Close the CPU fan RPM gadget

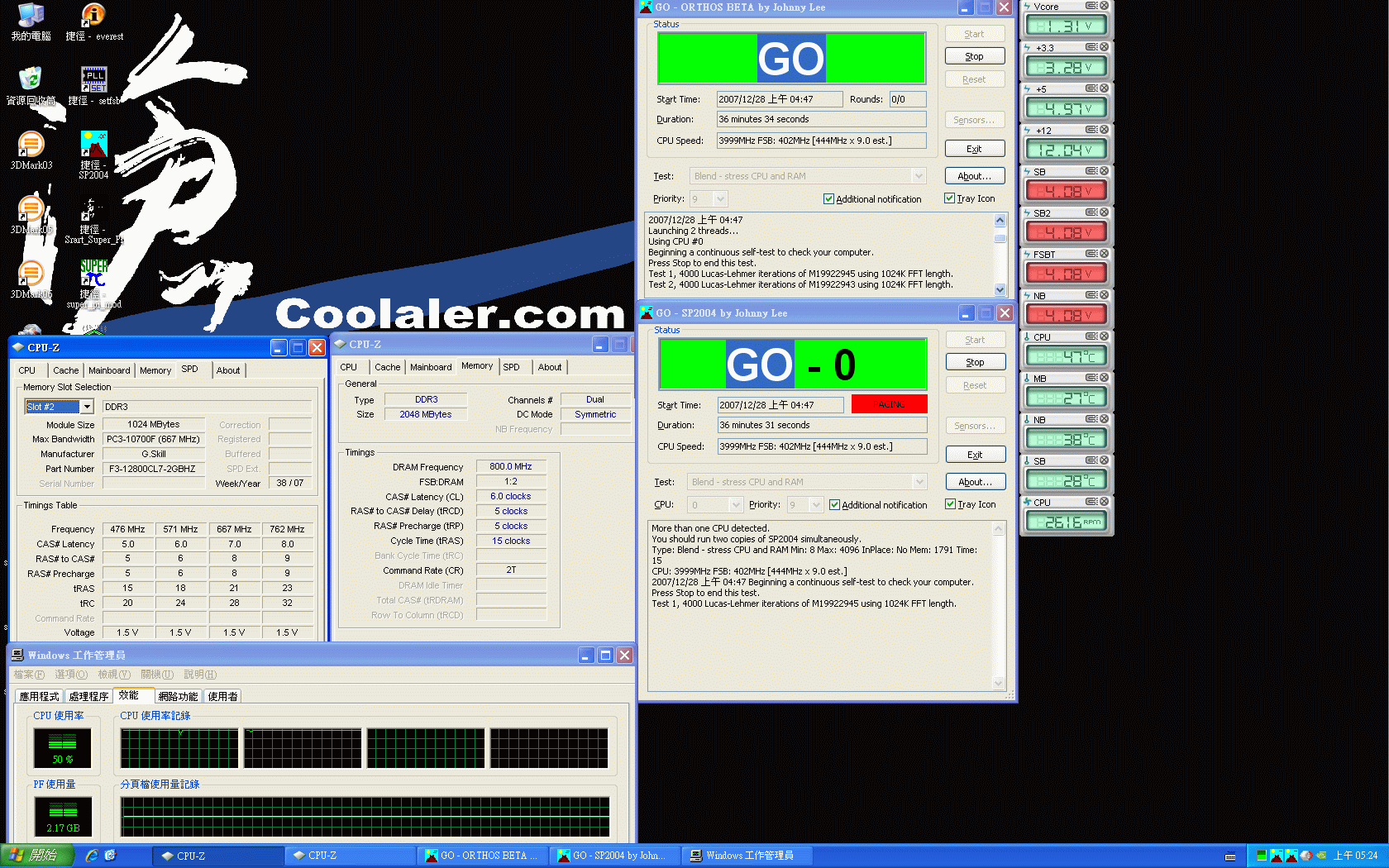click(1104, 502)
